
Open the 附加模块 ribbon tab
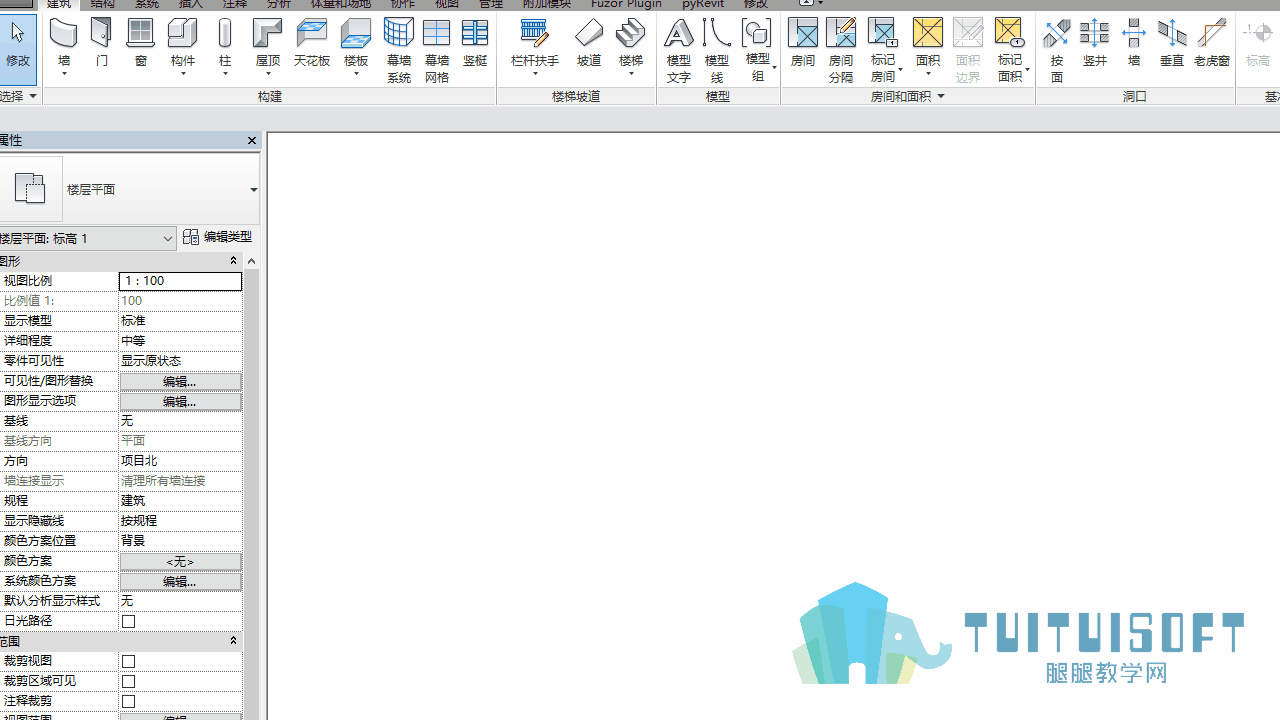coord(546,4)
